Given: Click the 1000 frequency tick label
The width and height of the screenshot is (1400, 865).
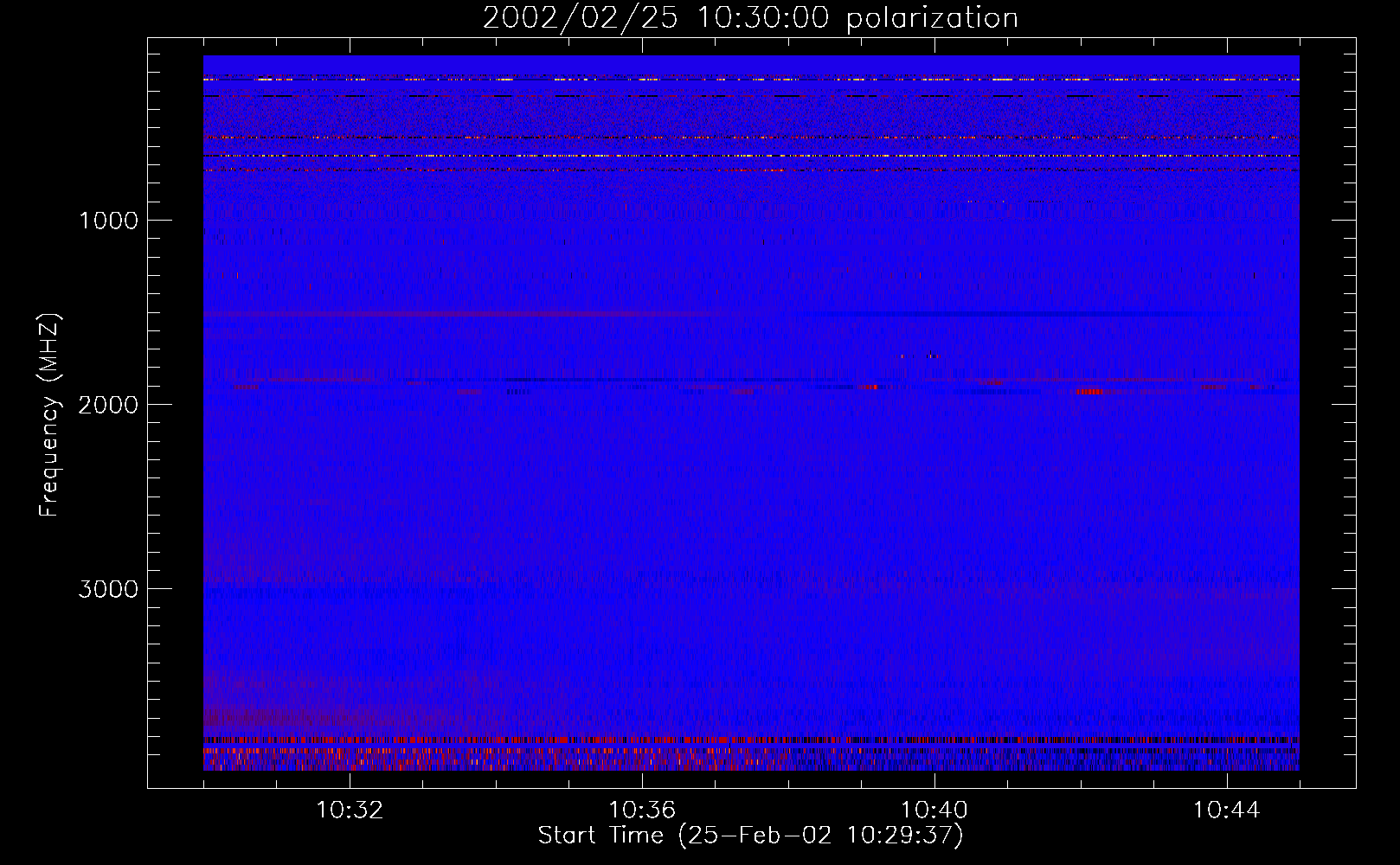Looking at the screenshot, I should point(108,221).
